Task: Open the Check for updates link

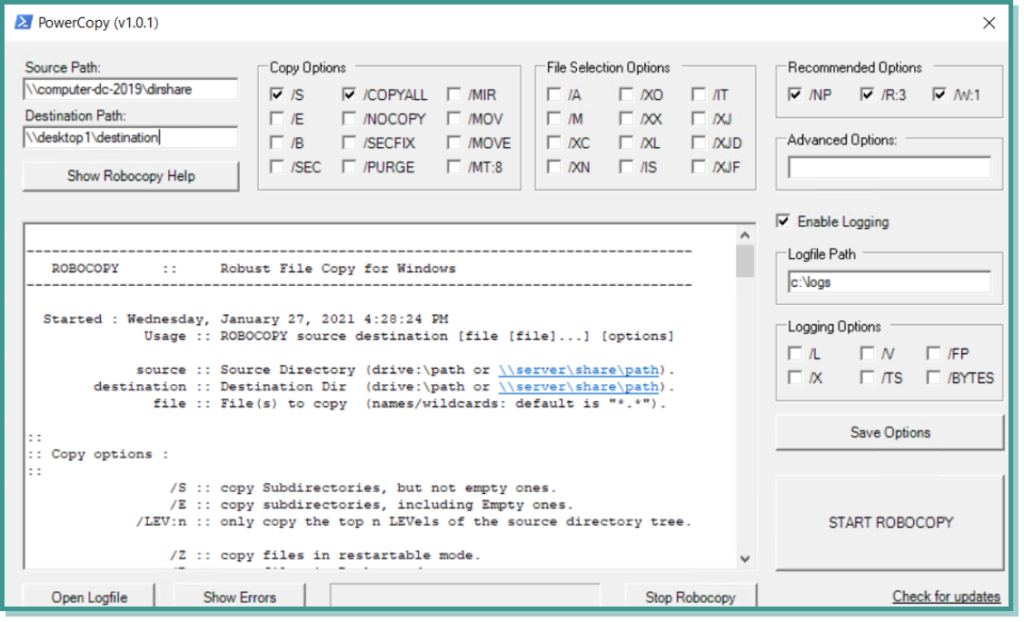Action: [x=946, y=596]
